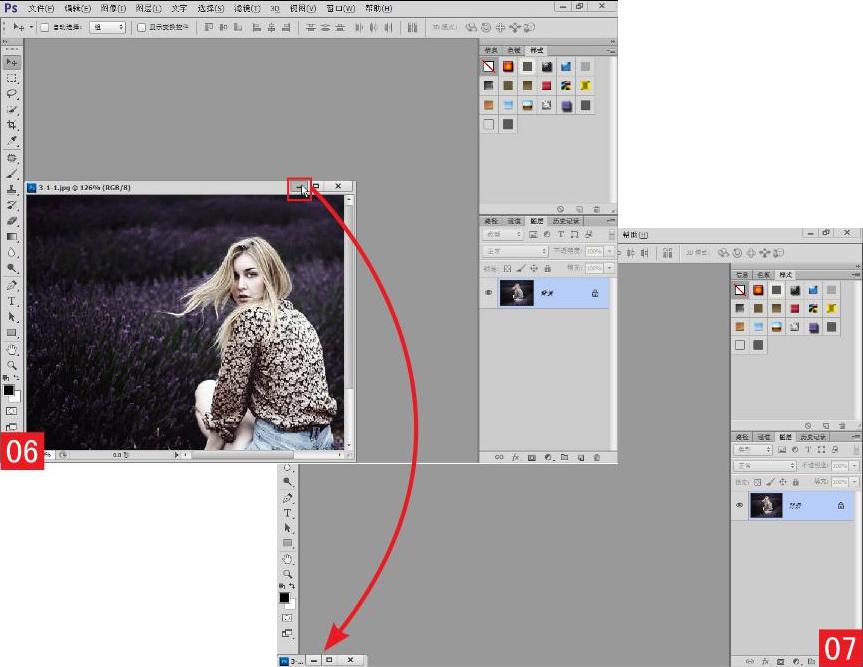
Task: Click Quick Mask mode icon in lower window
Action: click(287, 618)
